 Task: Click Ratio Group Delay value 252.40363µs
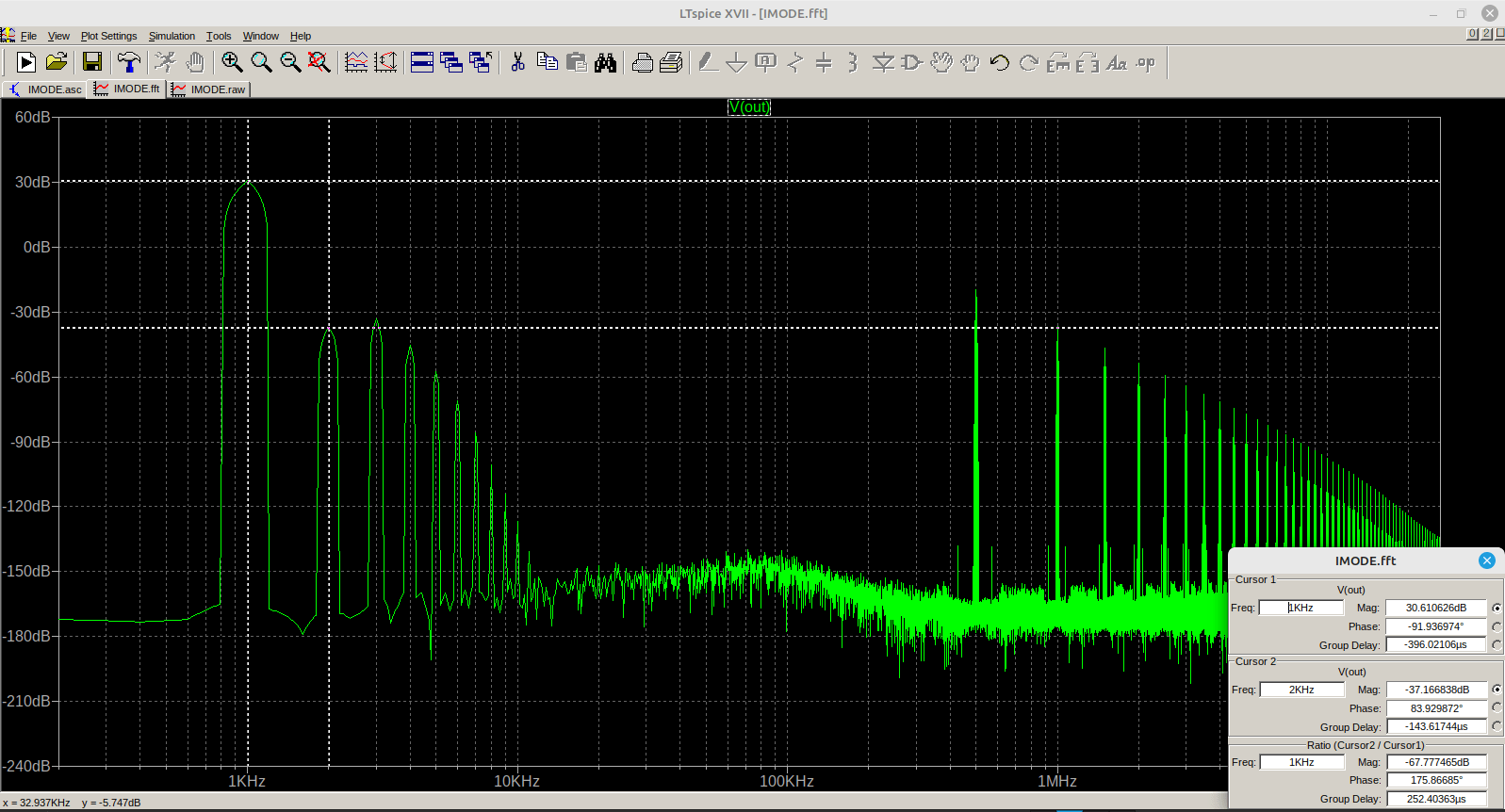[x=1436, y=799]
